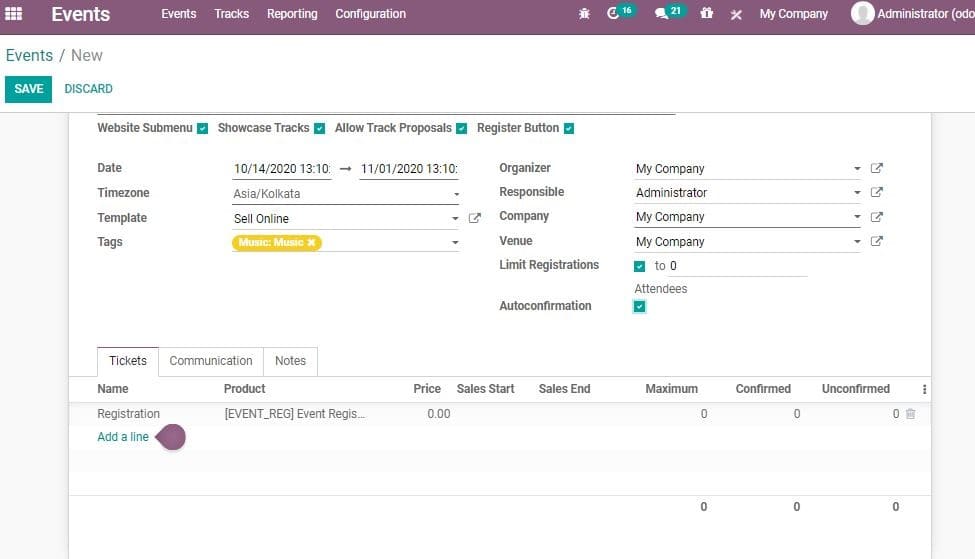This screenshot has height=559, width=975.
Task: Open Company external link icon
Action: [877, 217]
